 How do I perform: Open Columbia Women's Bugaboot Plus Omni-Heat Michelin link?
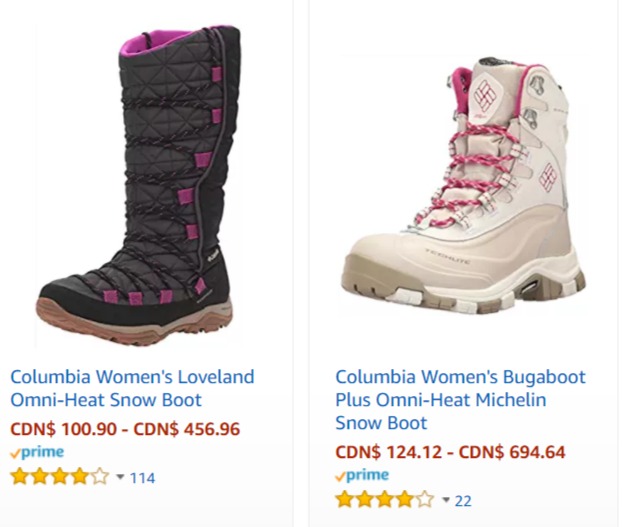tap(460, 399)
